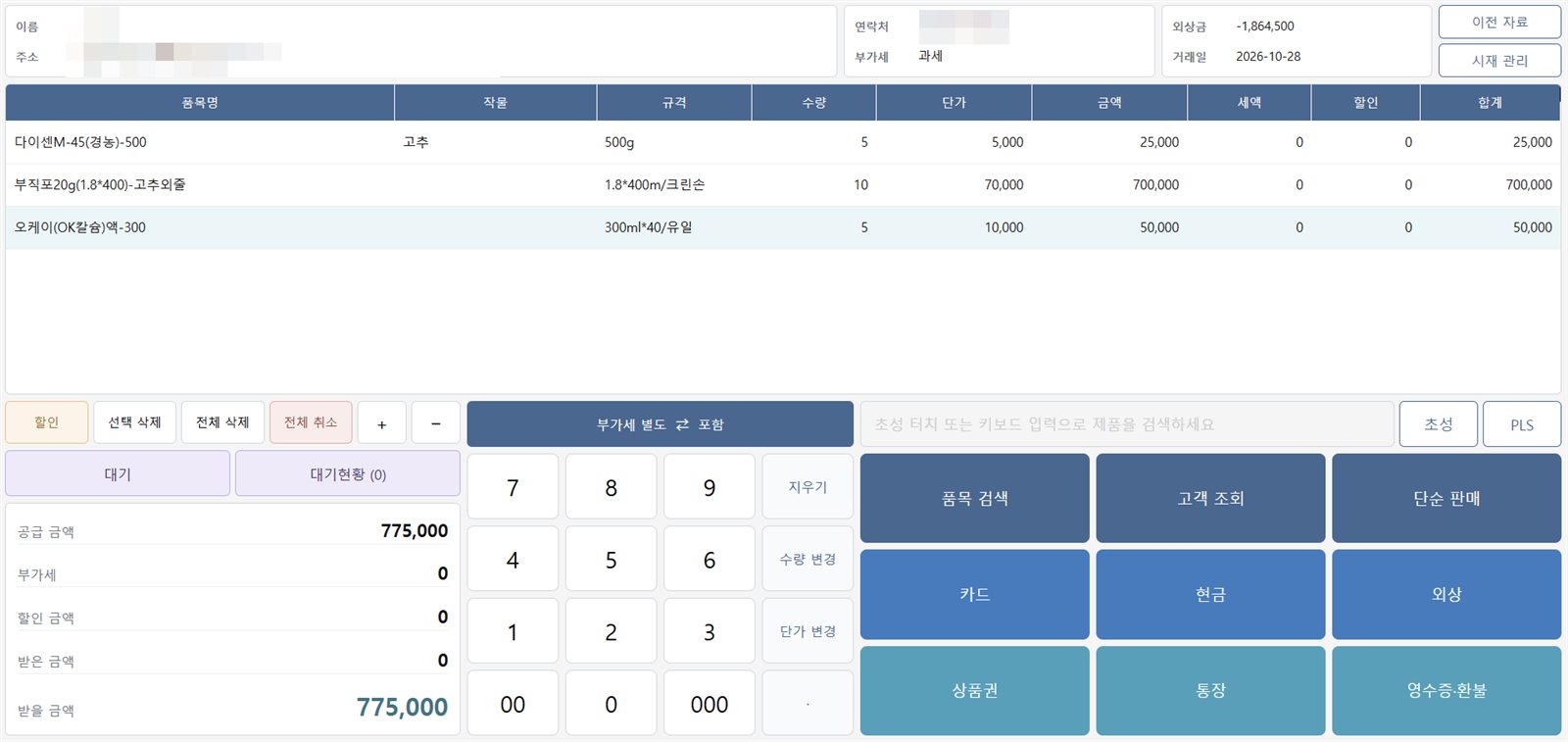Click the 품목명 column header
Screen dimensions: 1568x742
coord(200,102)
